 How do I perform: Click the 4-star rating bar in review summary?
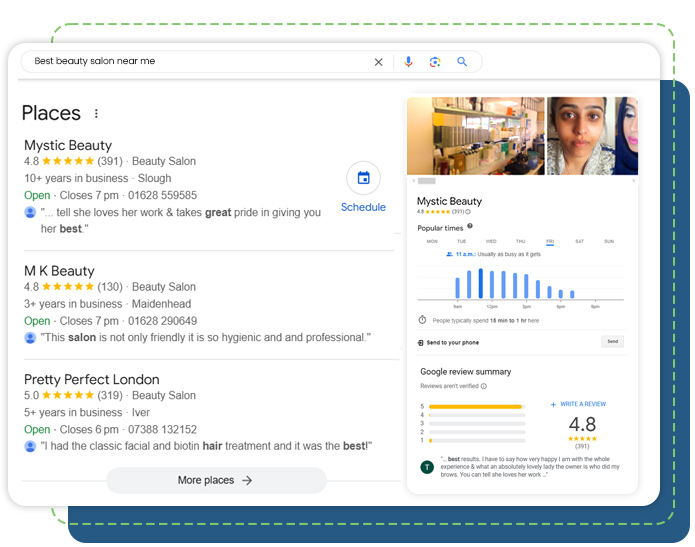click(x=477, y=415)
